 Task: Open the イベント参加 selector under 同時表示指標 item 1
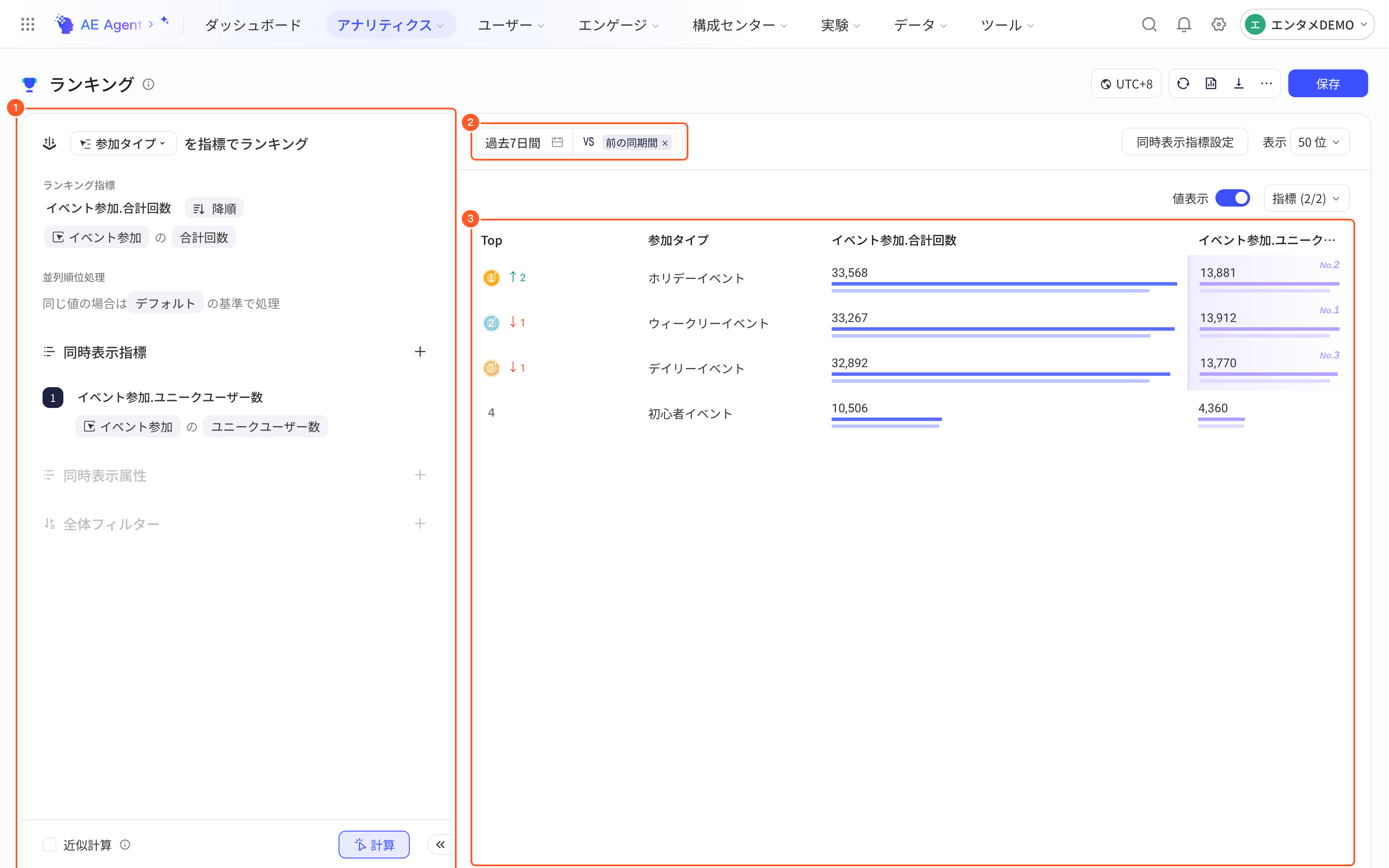pos(128,427)
